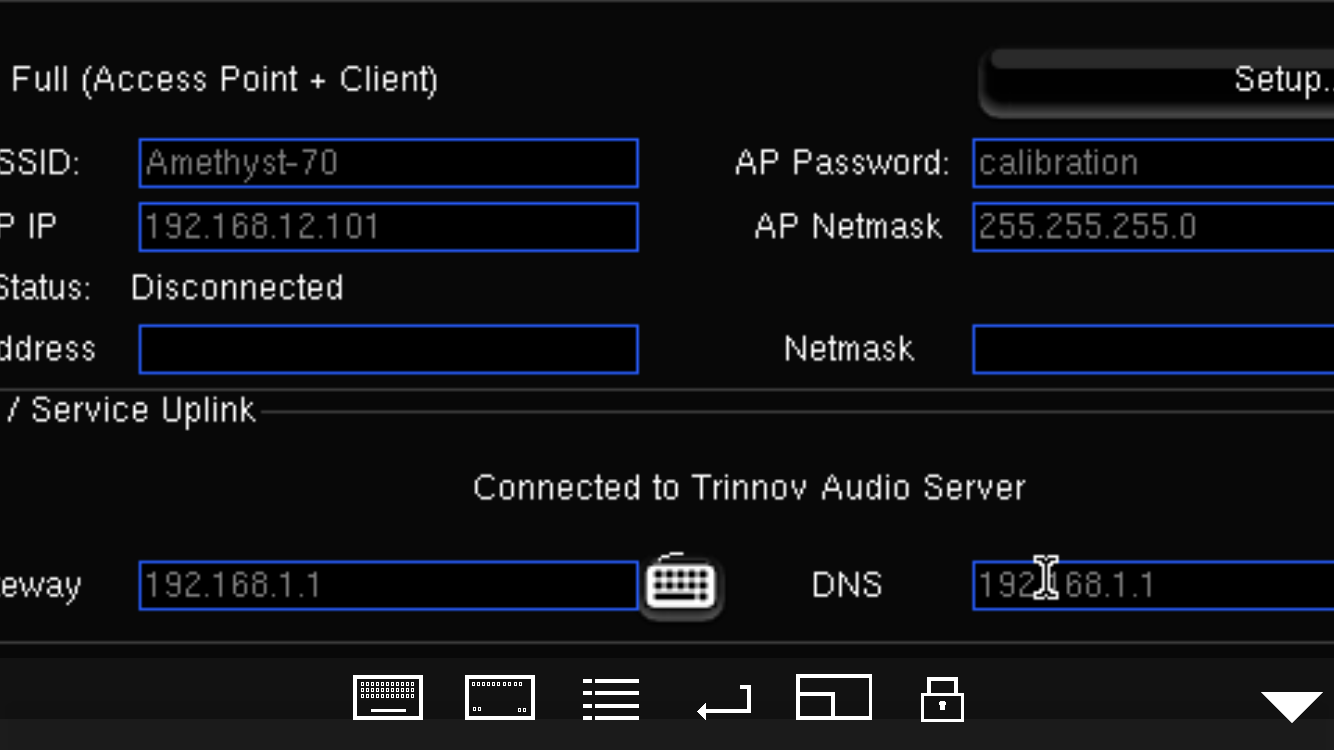Open the full keyboard from bottom toolbar
Image resolution: width=1334 pixels, height=750 pixels.
click(x=388, y=697)
